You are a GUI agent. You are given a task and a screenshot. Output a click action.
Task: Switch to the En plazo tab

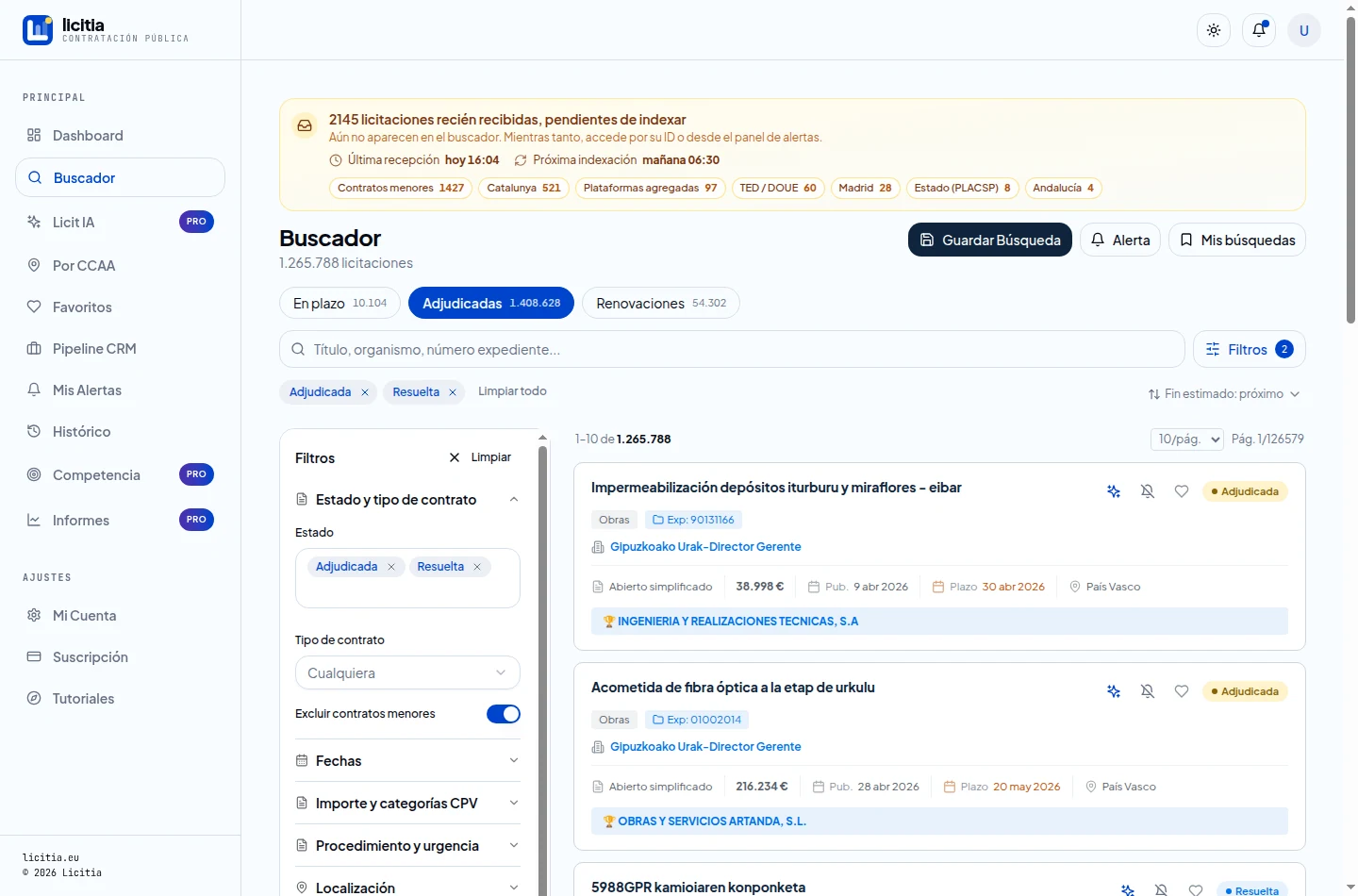pos(340,304)
